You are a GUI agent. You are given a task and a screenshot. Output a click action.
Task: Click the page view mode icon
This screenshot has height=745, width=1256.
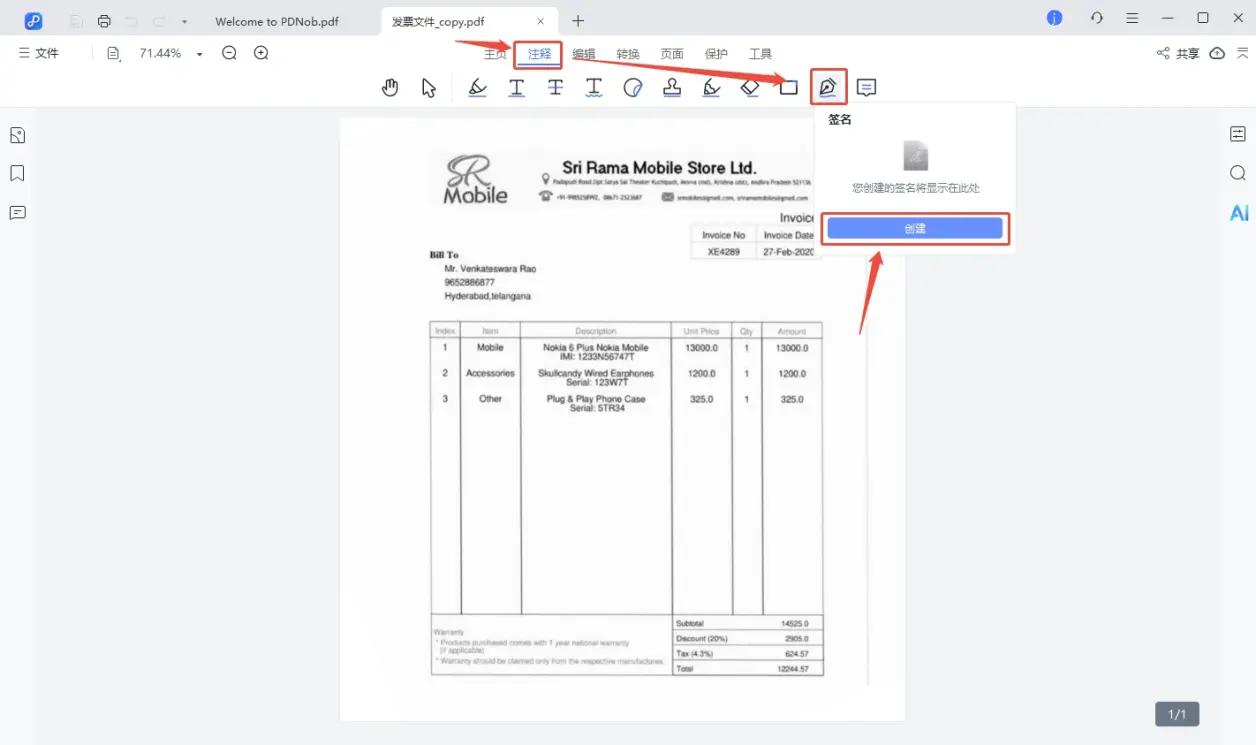tap(114, 54)
